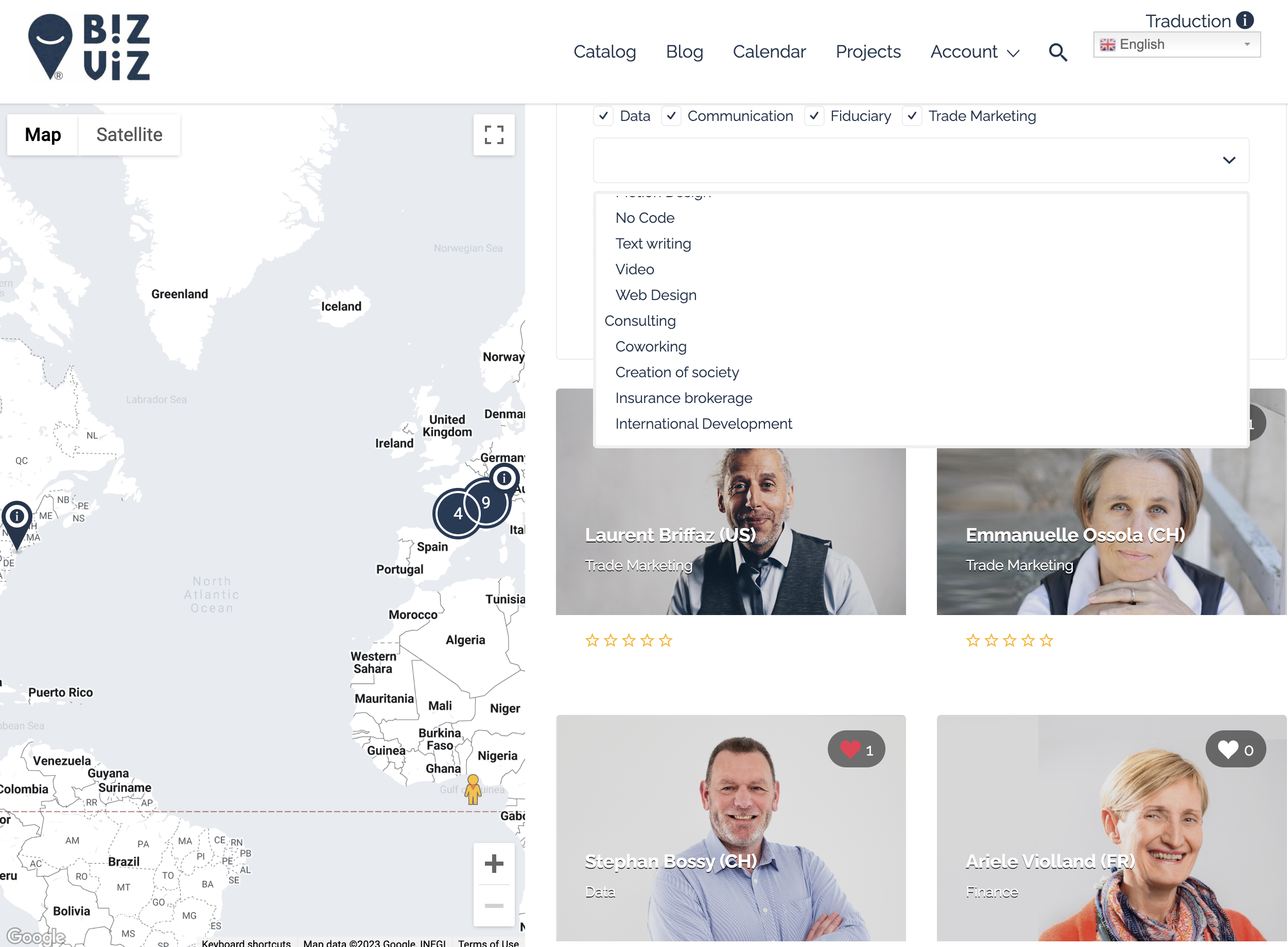Uncheck the Data checkbox
Screen dimensions: 1288x947
tap(603, 116)
